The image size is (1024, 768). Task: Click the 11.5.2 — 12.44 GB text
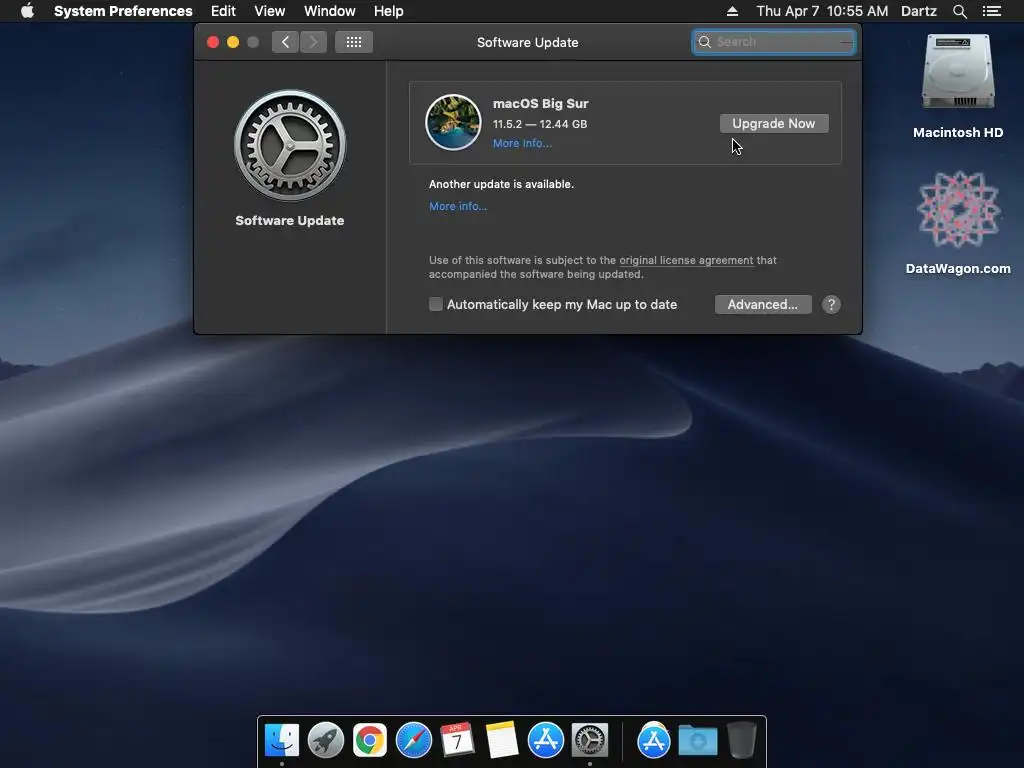point(539,124)
